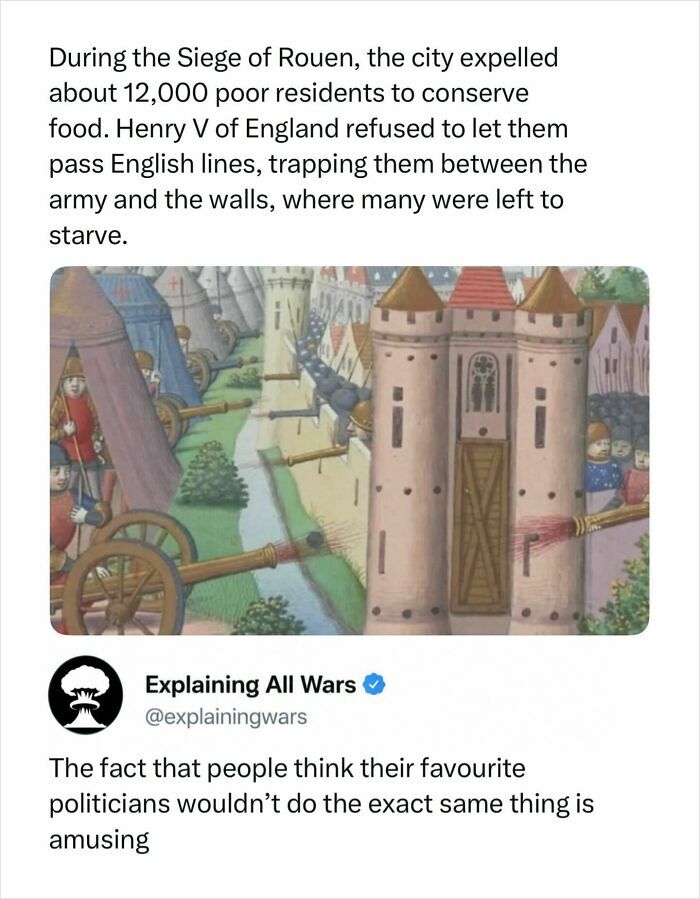Click the dark green bush beside the moat

213,475
